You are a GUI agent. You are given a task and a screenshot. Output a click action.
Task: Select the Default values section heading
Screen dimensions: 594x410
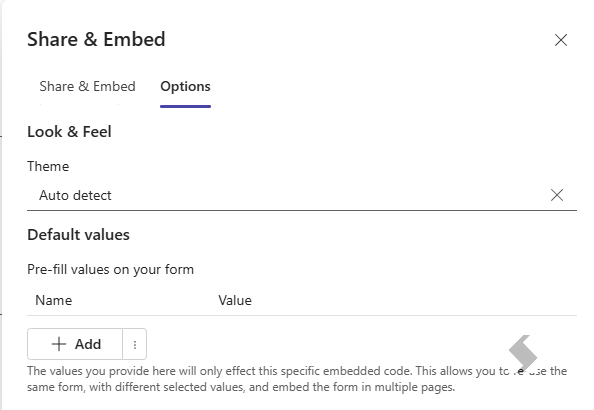pyautogui.click(x=78, y=235)
